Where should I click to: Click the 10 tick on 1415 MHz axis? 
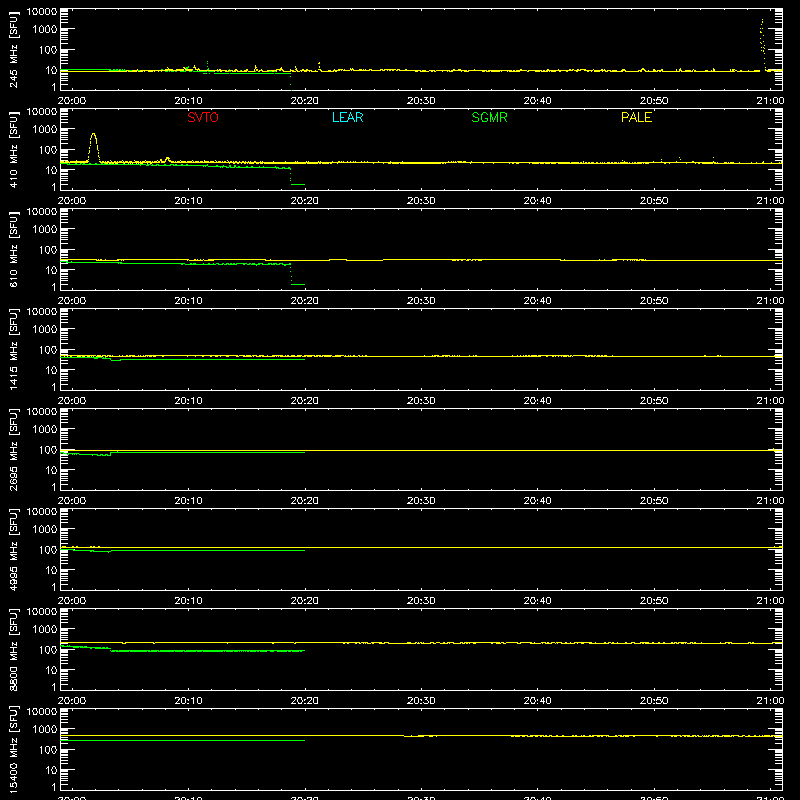51,370
